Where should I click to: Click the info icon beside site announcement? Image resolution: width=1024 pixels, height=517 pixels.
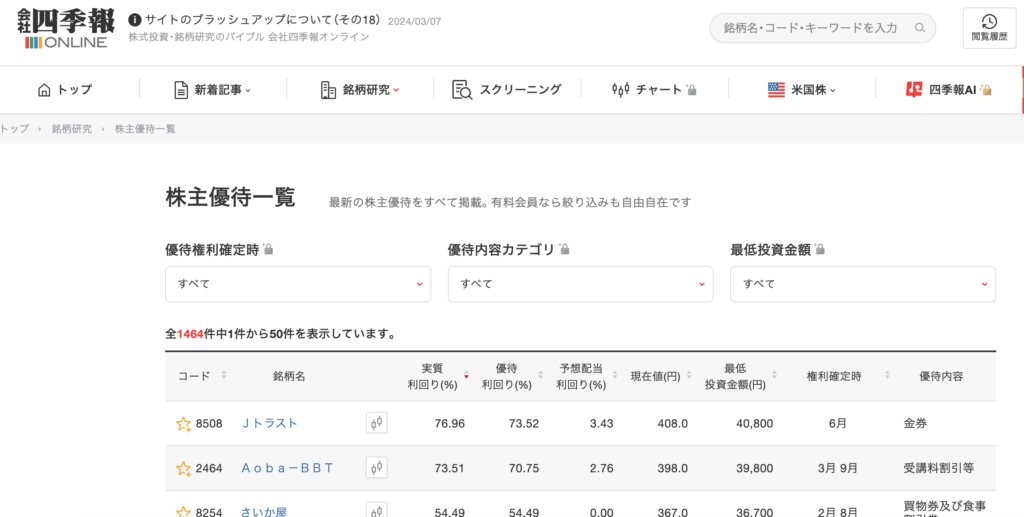point(135,20)
